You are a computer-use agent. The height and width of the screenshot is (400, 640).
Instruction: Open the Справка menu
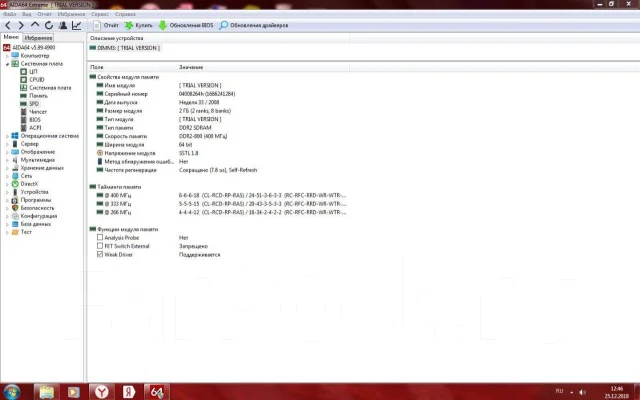pos(125,14)
